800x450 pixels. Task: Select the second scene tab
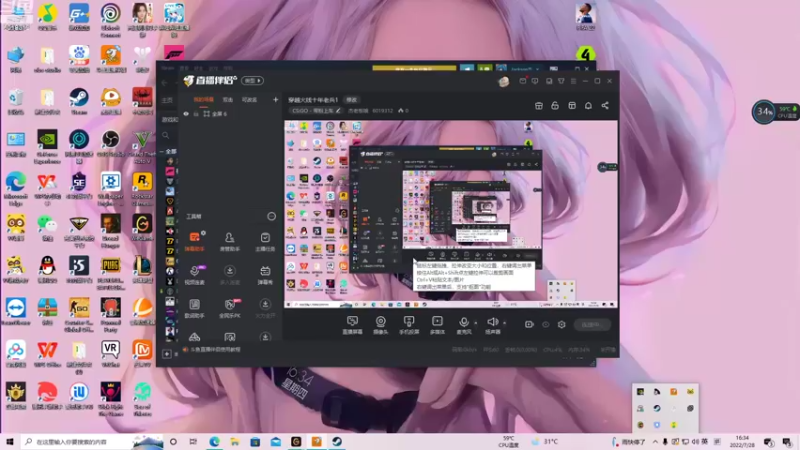pyautogui.click(x=228, y=99)
